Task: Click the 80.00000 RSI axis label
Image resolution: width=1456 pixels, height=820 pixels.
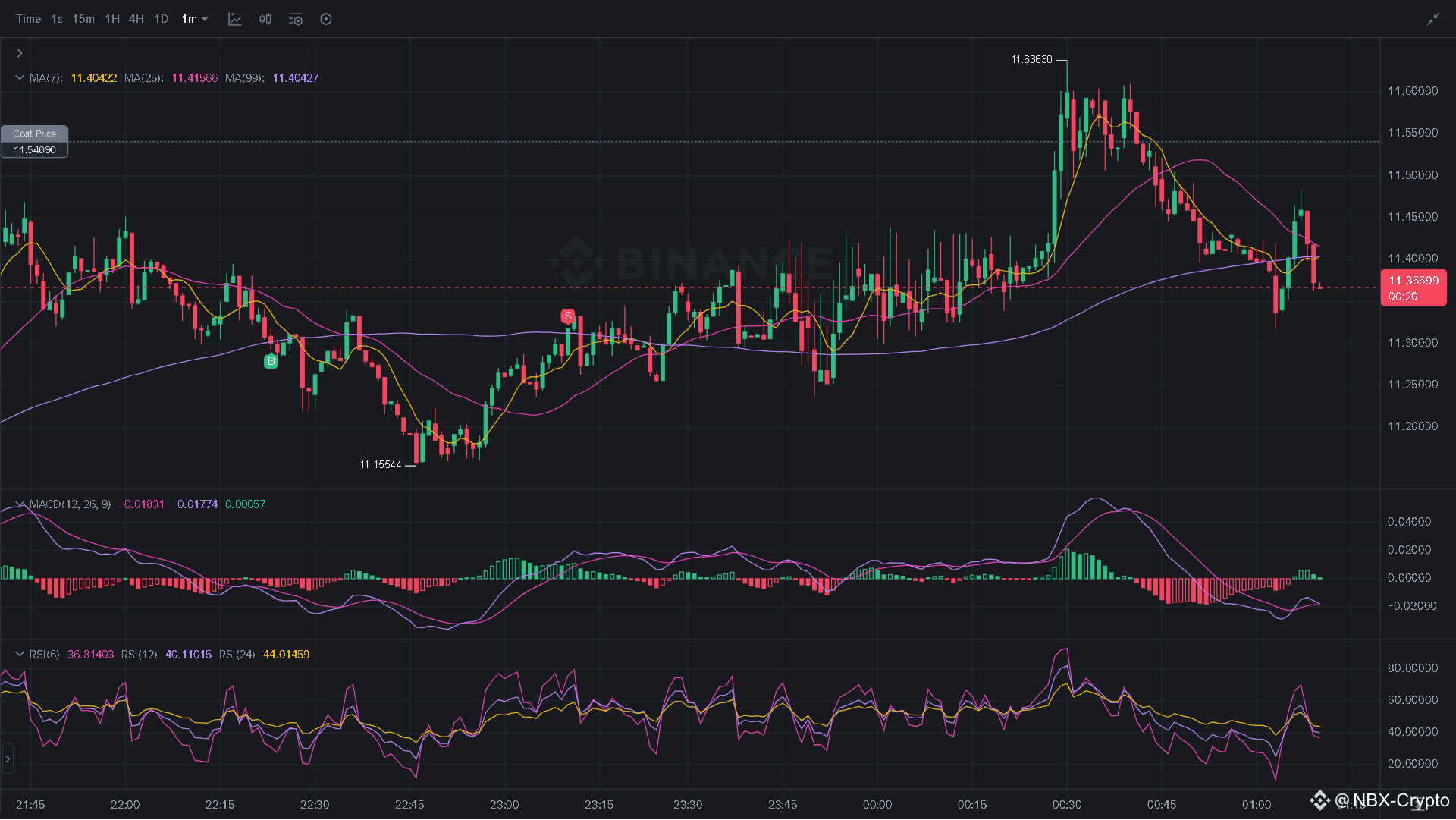Action: click(x=1413, y=668)
